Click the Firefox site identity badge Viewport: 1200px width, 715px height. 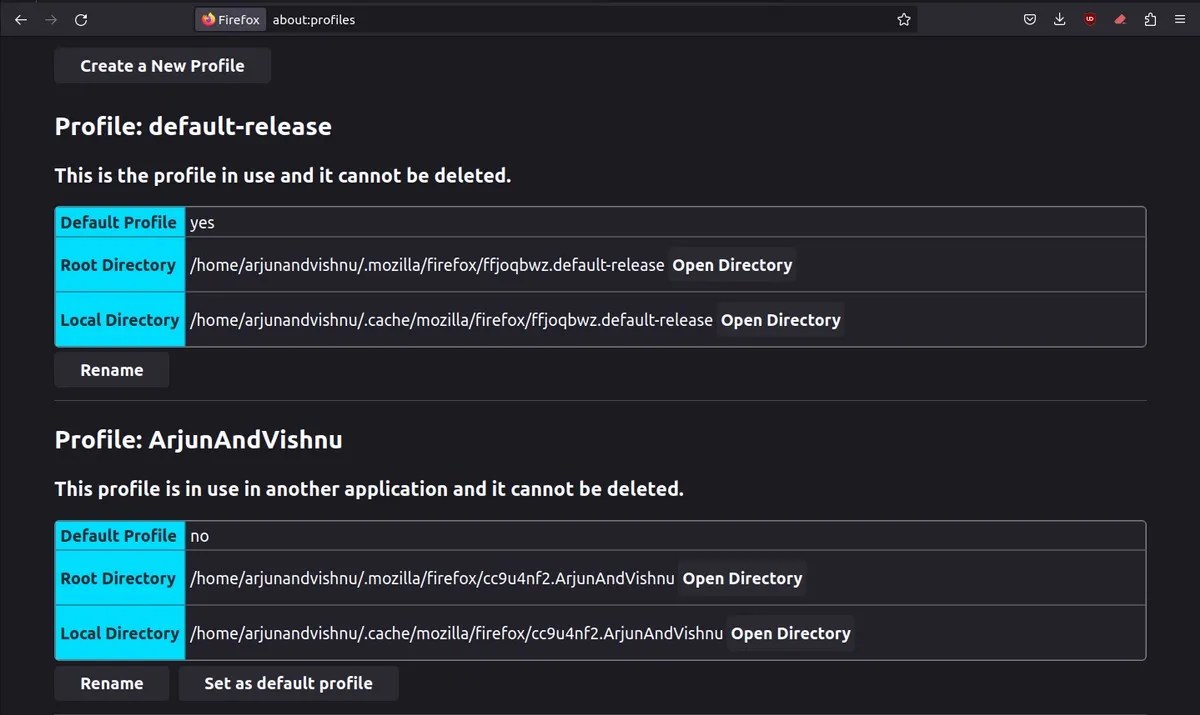tap(231, 20)
